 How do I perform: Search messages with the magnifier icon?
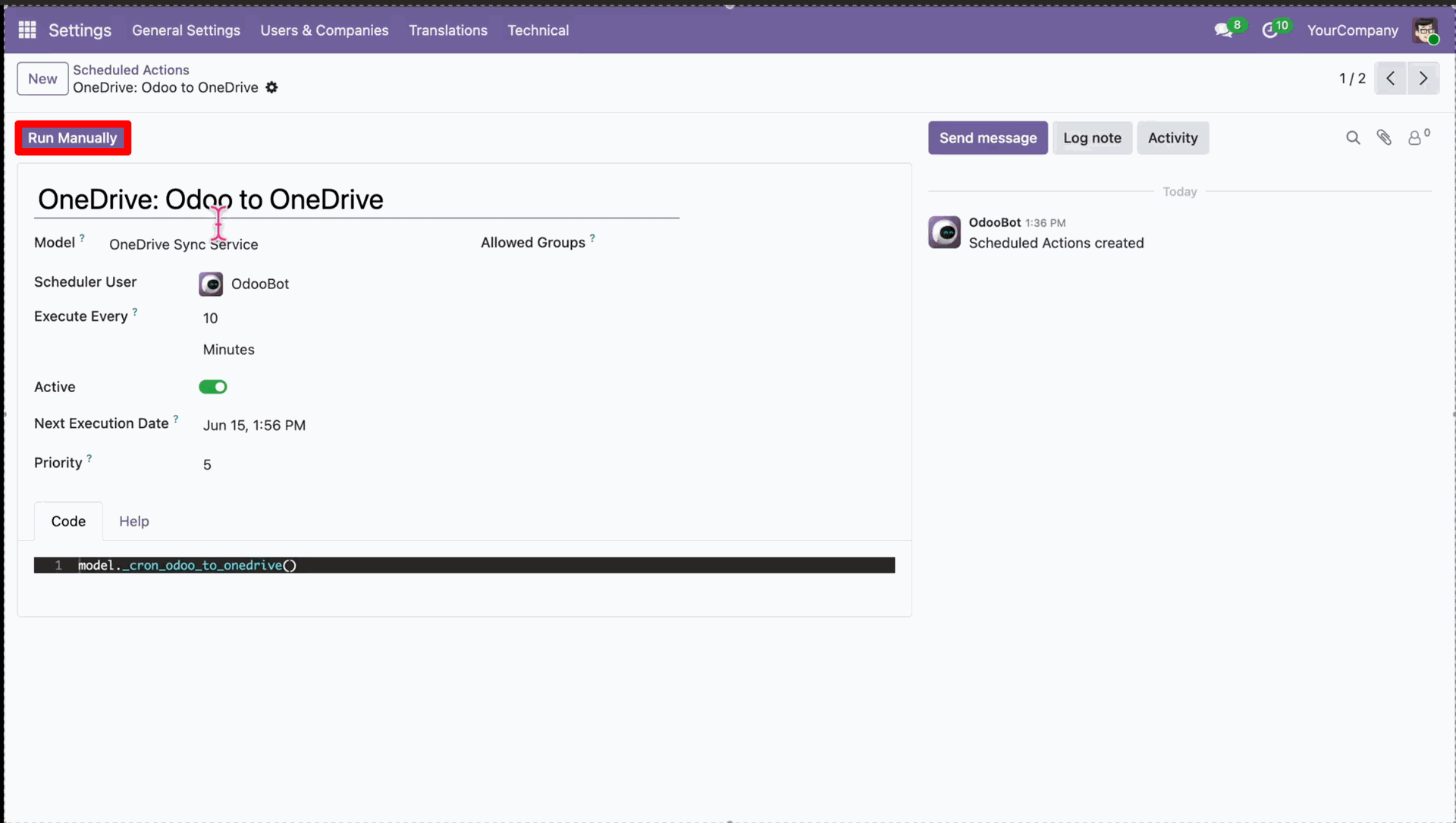[x=1353, y=138]
